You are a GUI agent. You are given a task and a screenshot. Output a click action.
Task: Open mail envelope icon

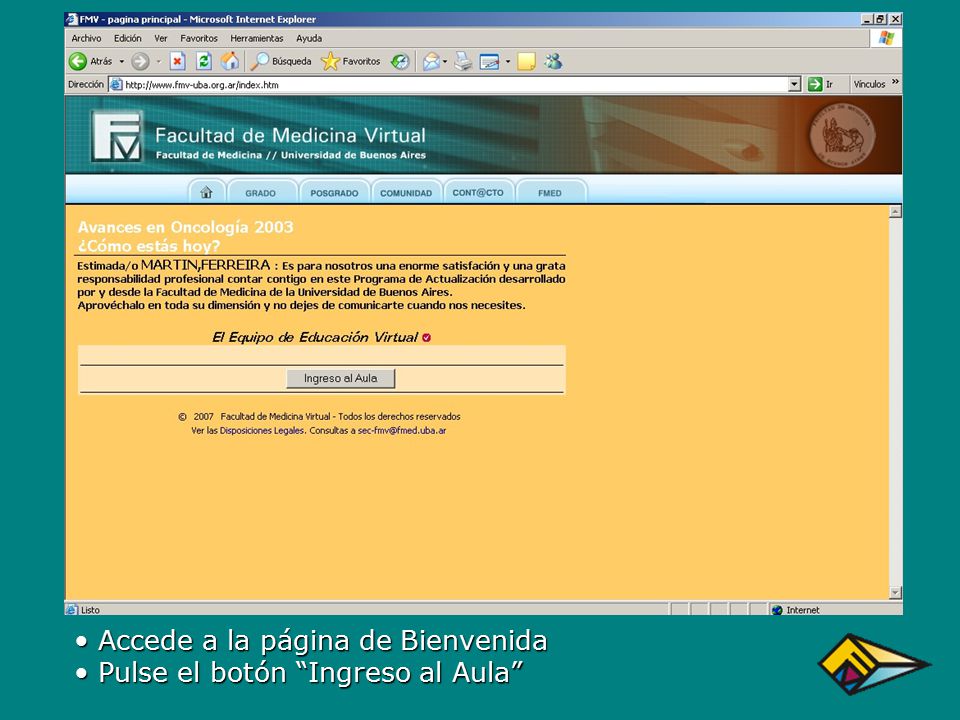431,61
